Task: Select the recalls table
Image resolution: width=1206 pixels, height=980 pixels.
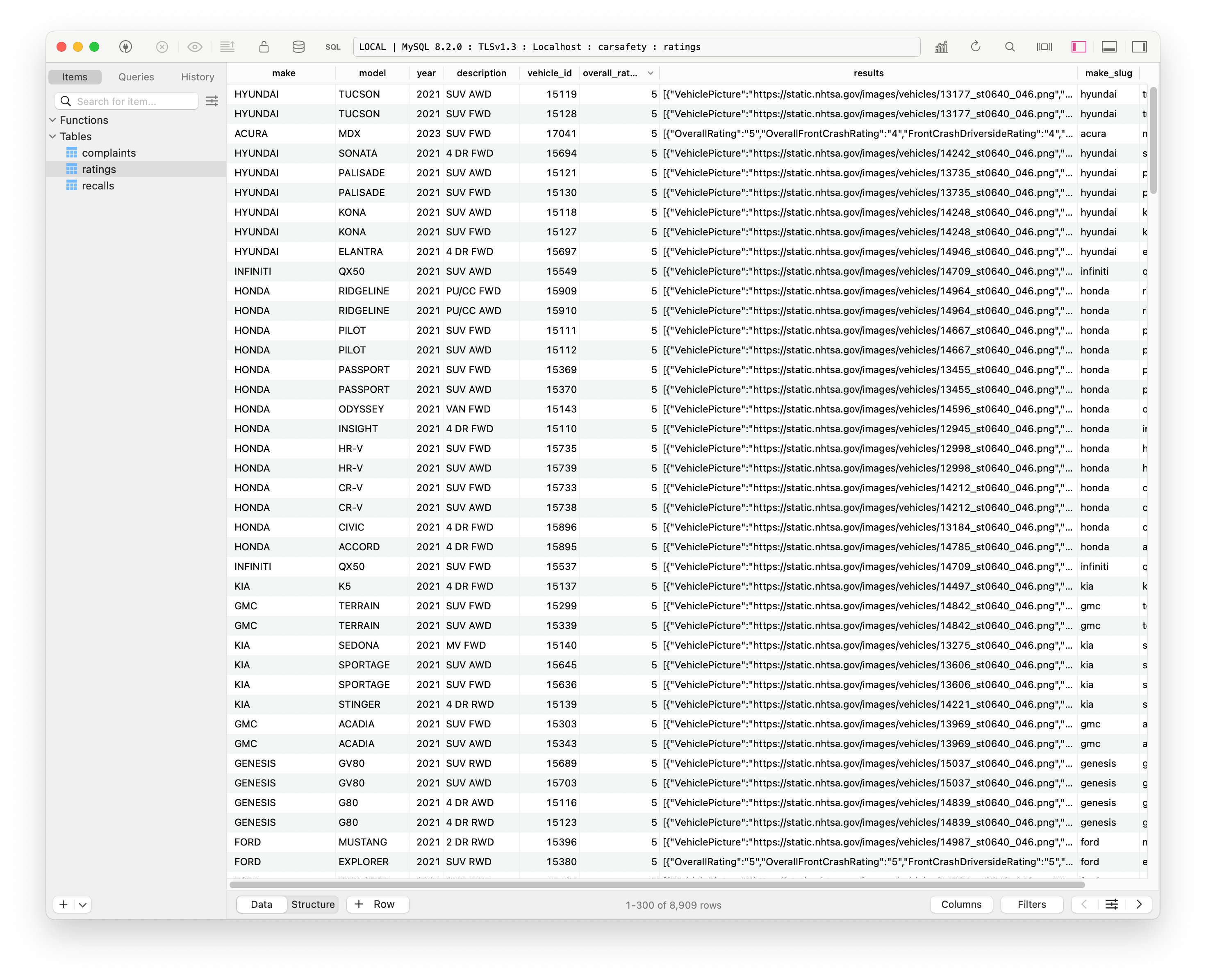Action: click(98, 185)
